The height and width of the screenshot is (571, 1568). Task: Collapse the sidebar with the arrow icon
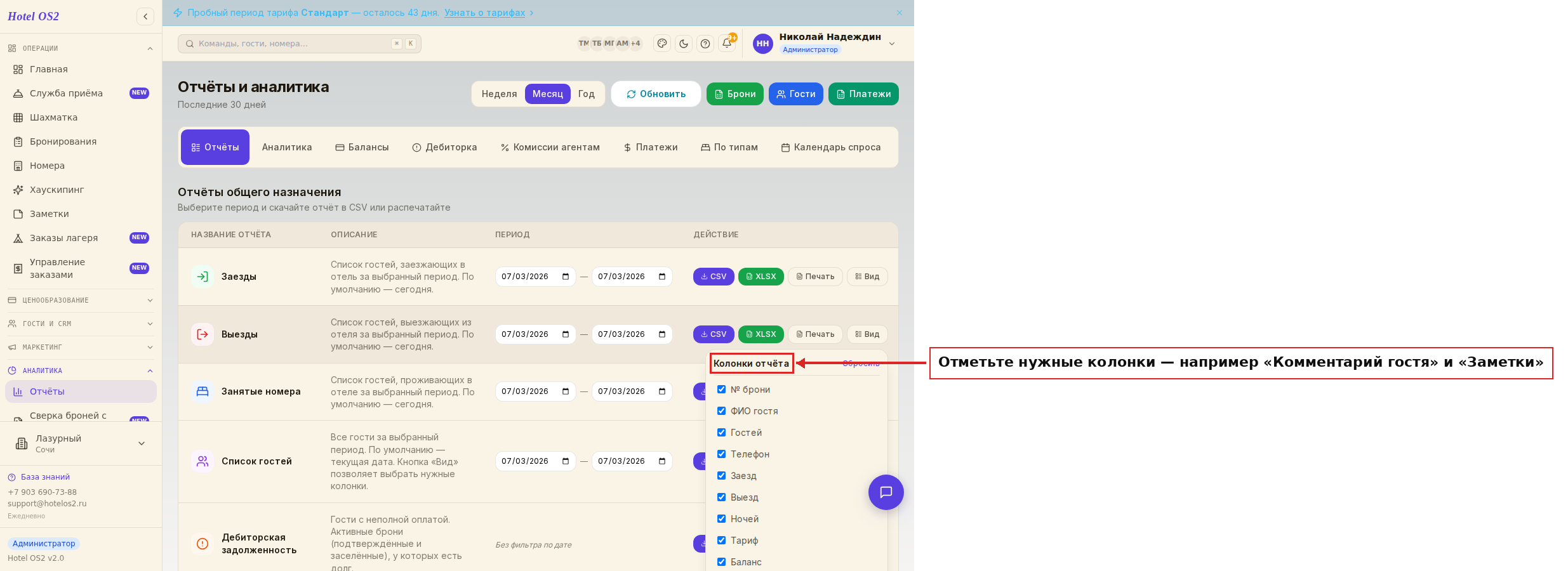coord(145,16)
